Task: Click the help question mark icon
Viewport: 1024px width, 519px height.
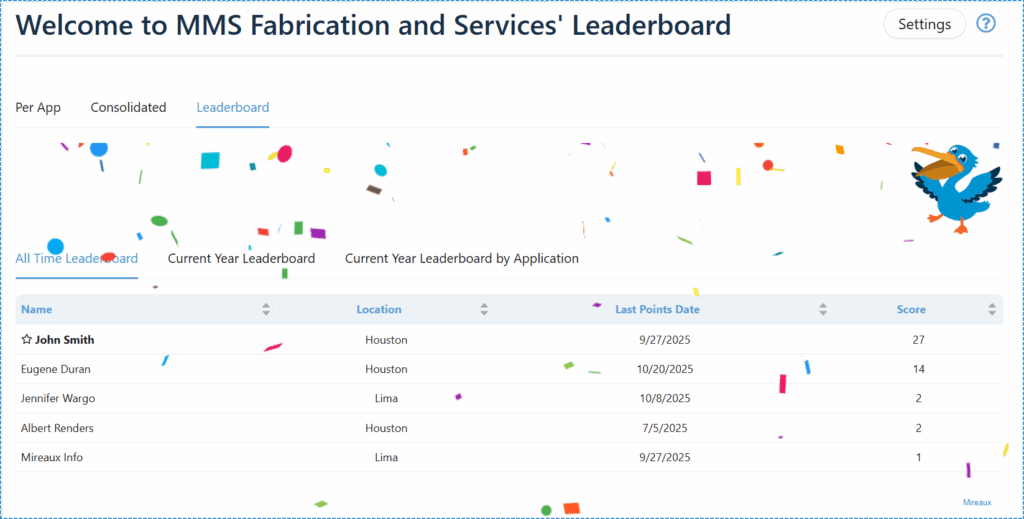Action: 986,24
